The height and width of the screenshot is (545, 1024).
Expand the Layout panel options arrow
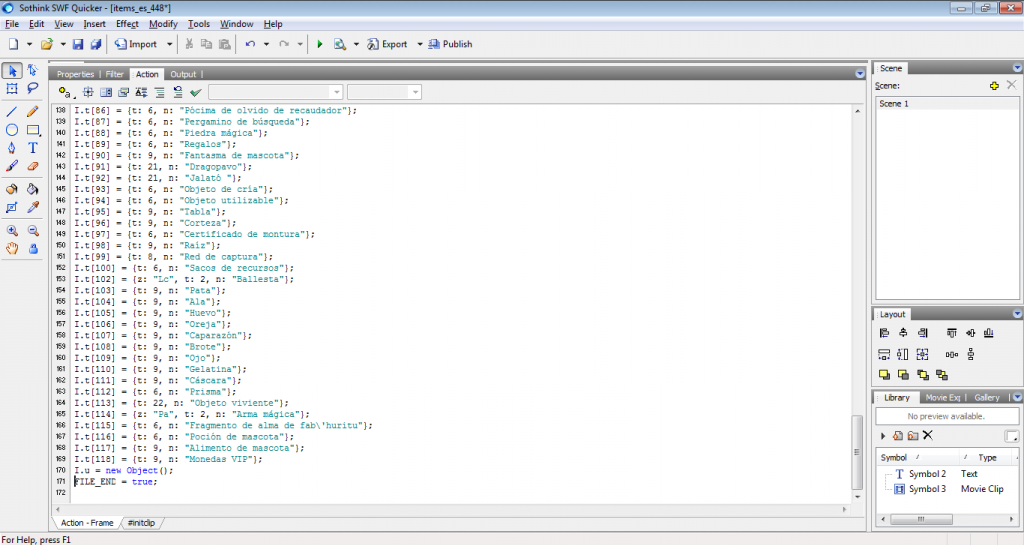[1017, 314]
